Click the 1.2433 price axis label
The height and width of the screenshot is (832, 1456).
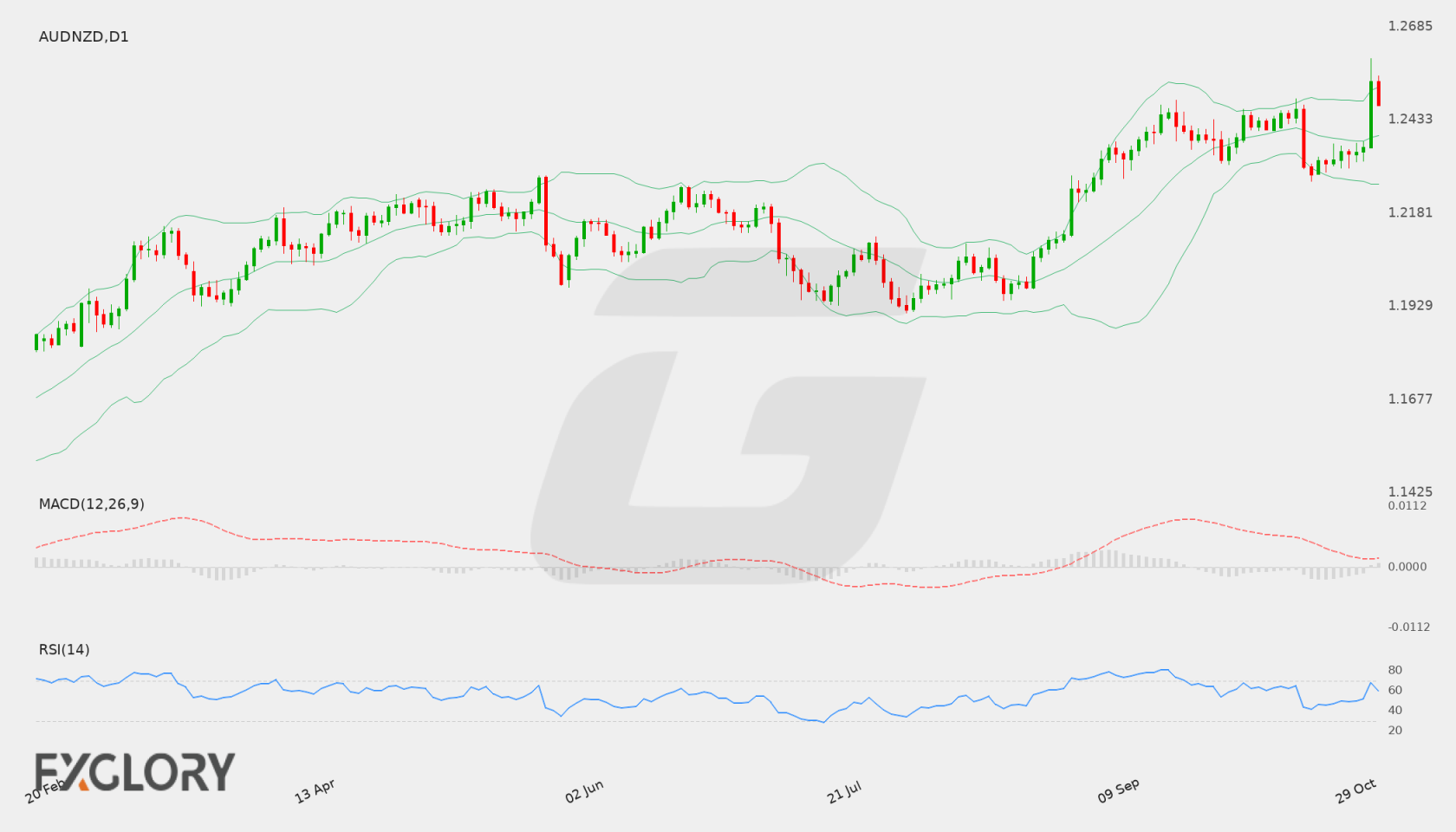(1410, 119)
